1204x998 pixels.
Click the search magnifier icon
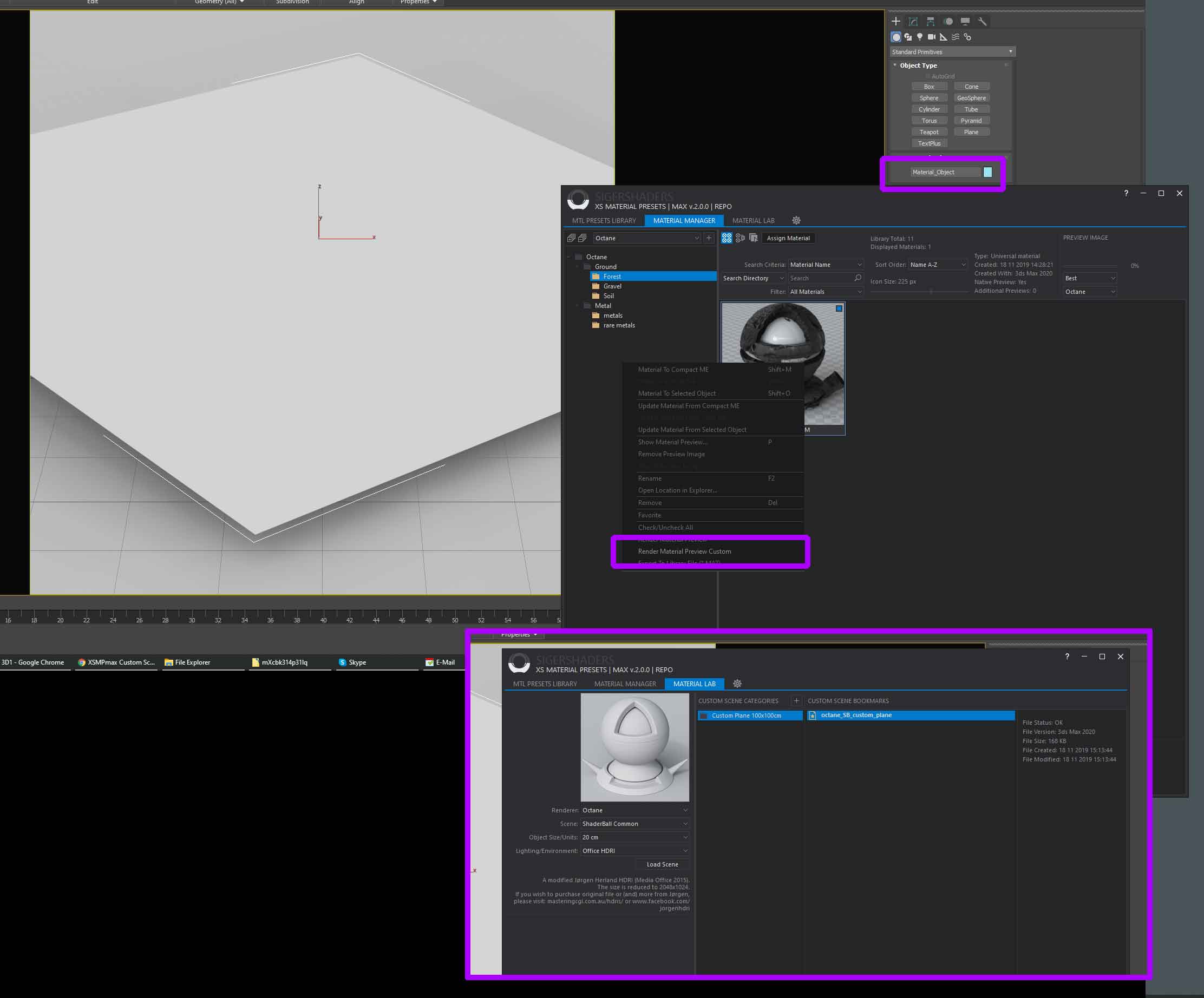[x=858, y=278]
